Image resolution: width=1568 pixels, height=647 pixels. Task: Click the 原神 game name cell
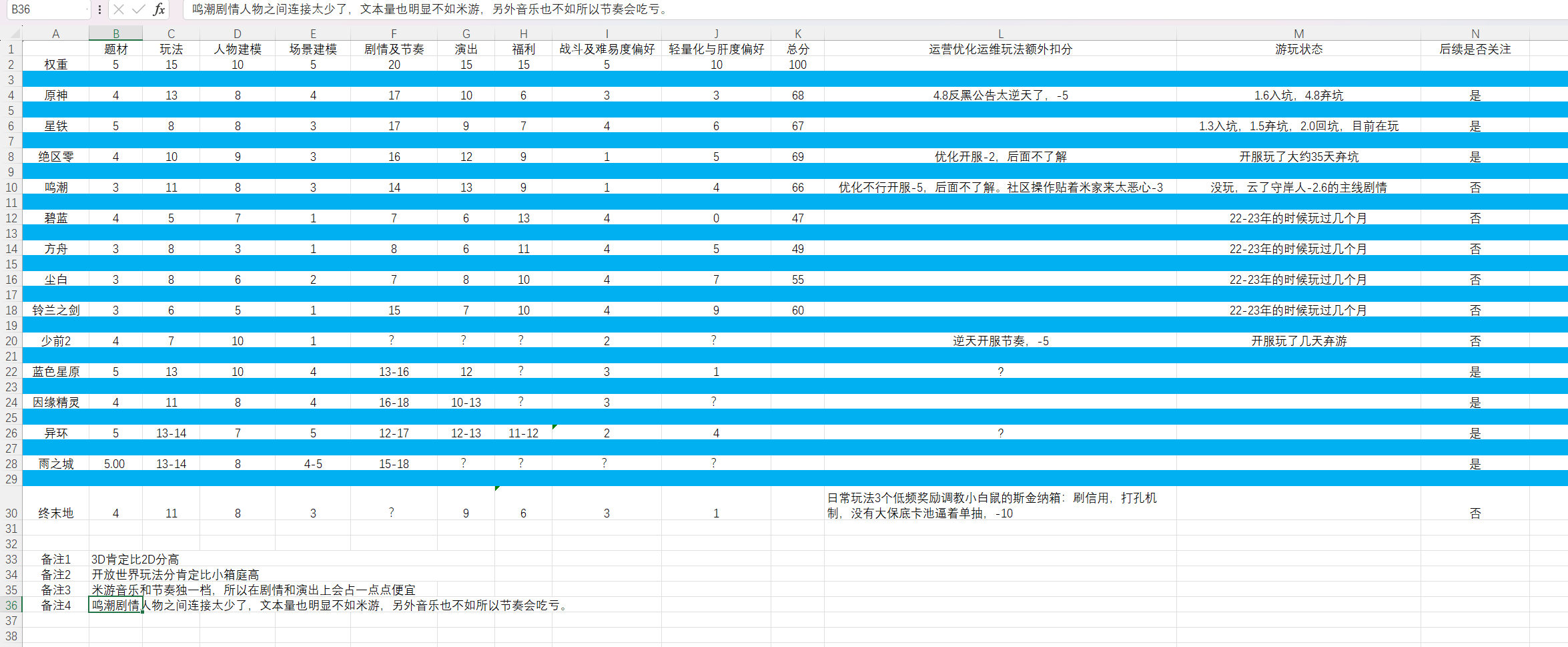click(56, 95)
